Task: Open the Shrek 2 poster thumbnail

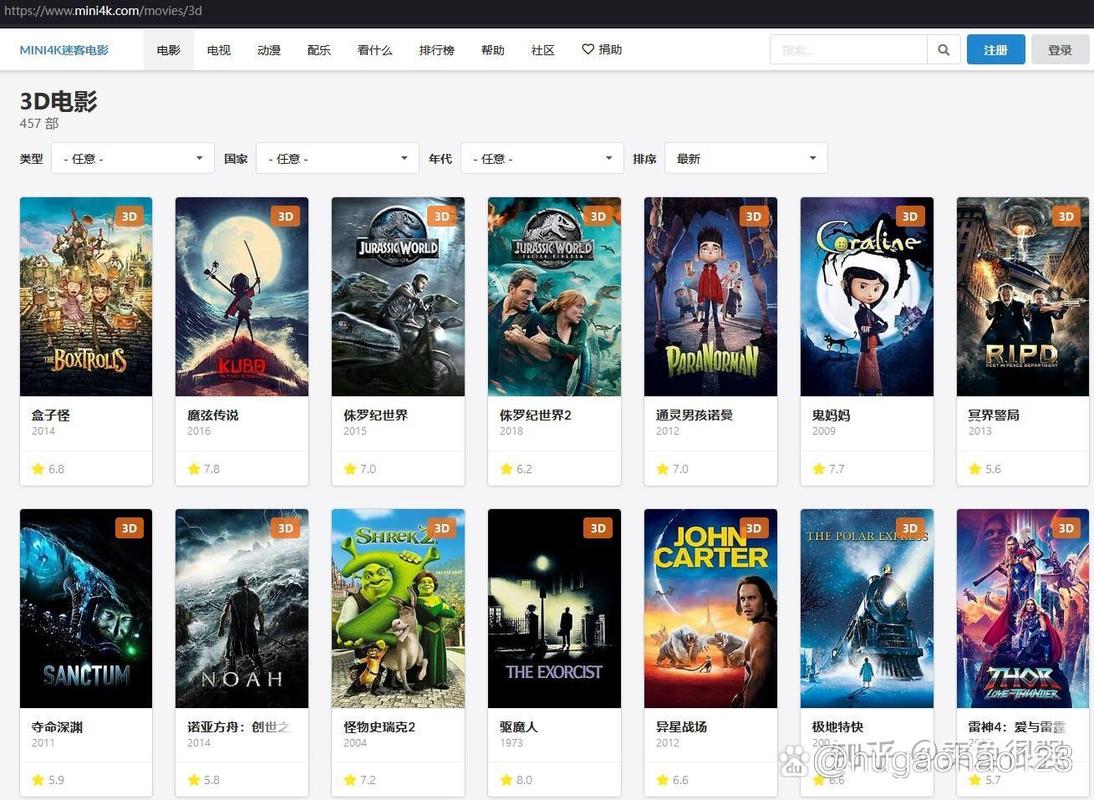Action: pyautogui.click(x=398, y=608)
